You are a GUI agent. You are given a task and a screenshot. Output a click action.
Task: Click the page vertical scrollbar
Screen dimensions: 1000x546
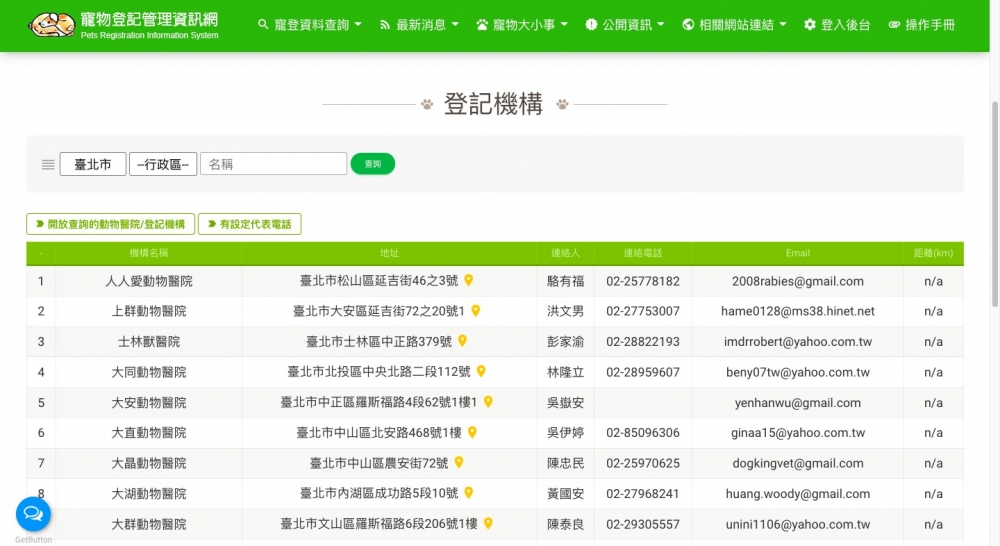[995, 204]
